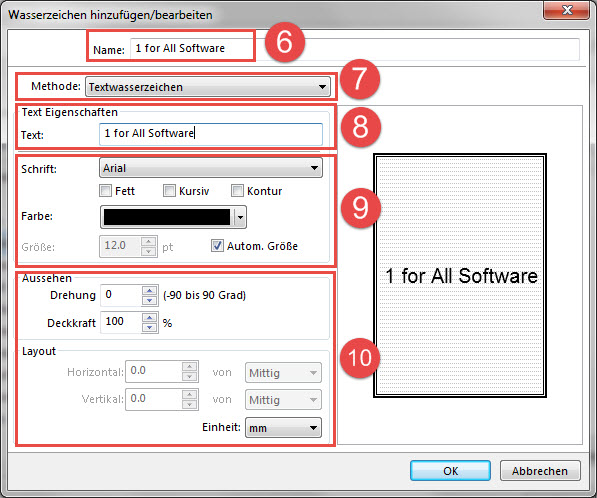Increase Deckkraft with the up arrow
597x498 pixels.
tap(150, 318)
